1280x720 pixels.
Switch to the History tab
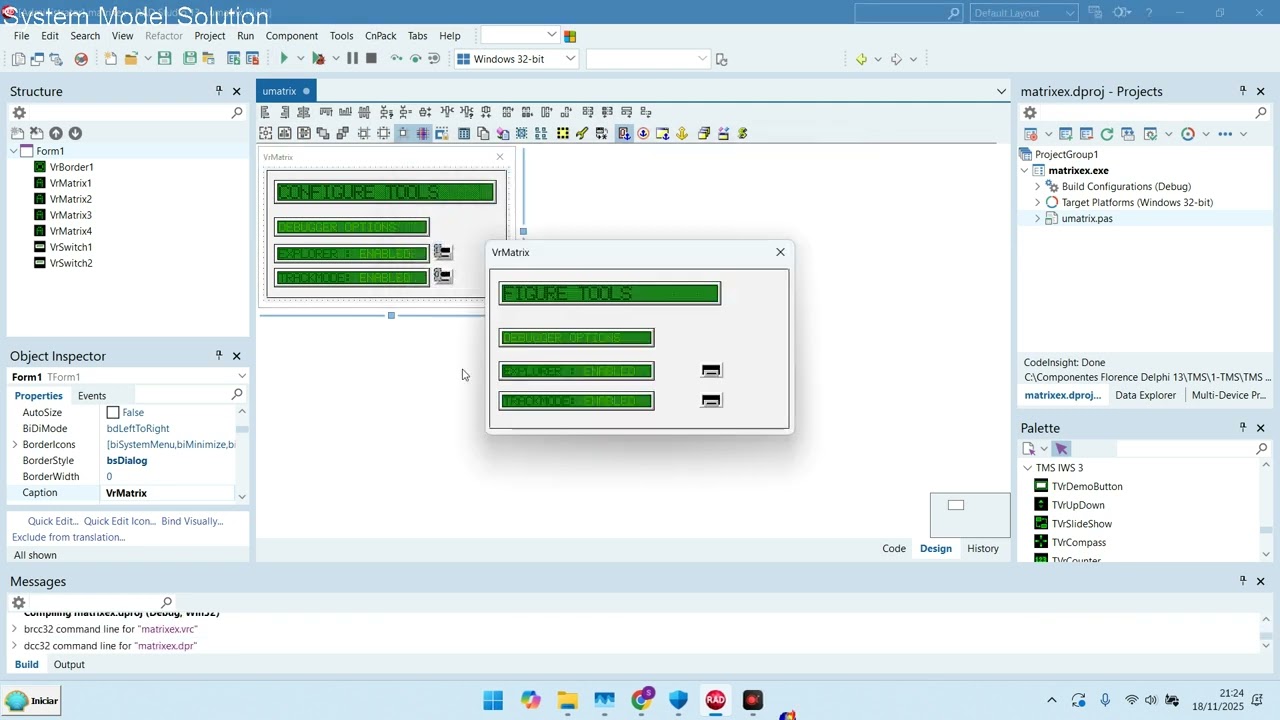[x=983, y=548]
